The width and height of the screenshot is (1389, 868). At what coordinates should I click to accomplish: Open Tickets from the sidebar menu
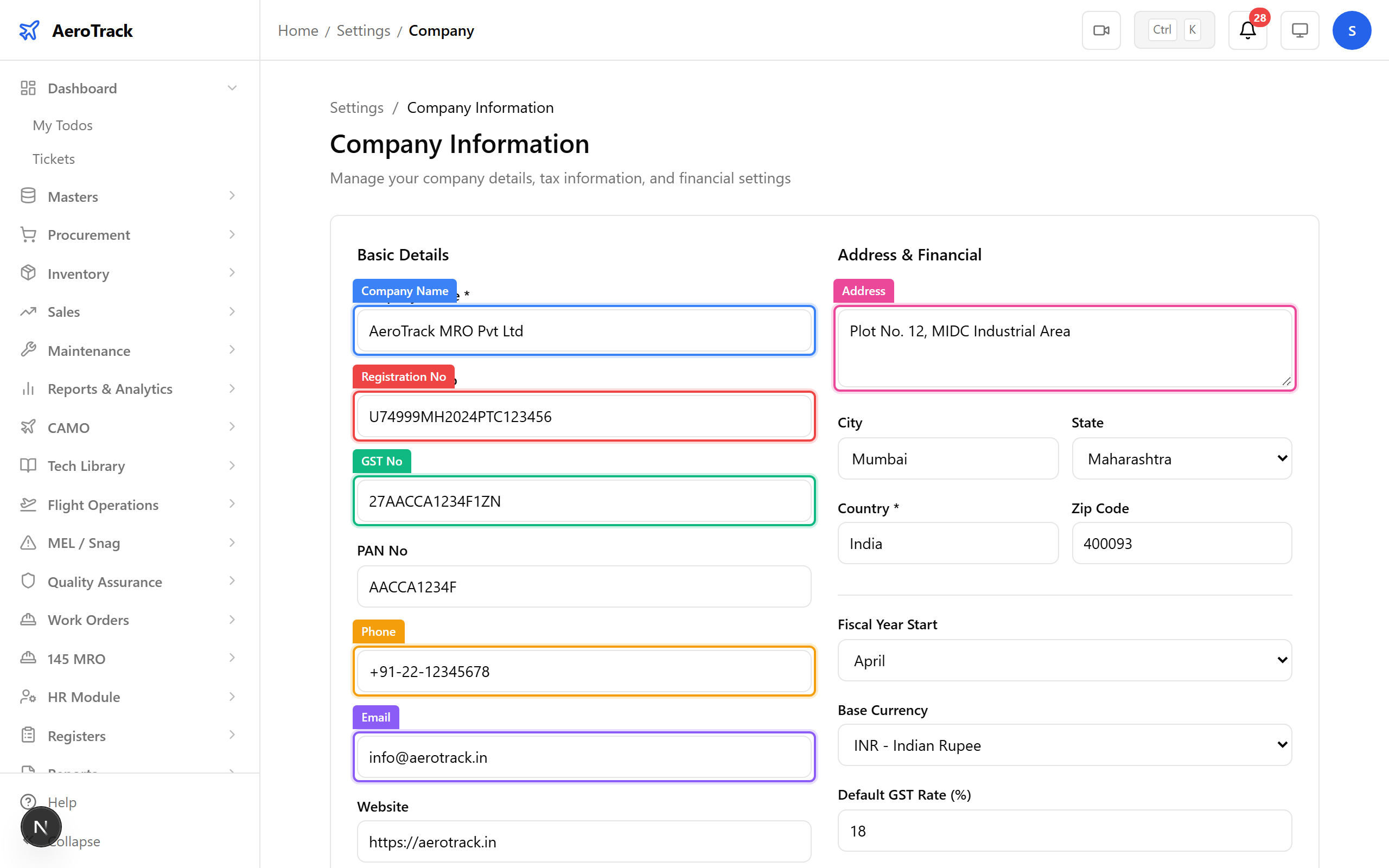(x=53, y=158)
